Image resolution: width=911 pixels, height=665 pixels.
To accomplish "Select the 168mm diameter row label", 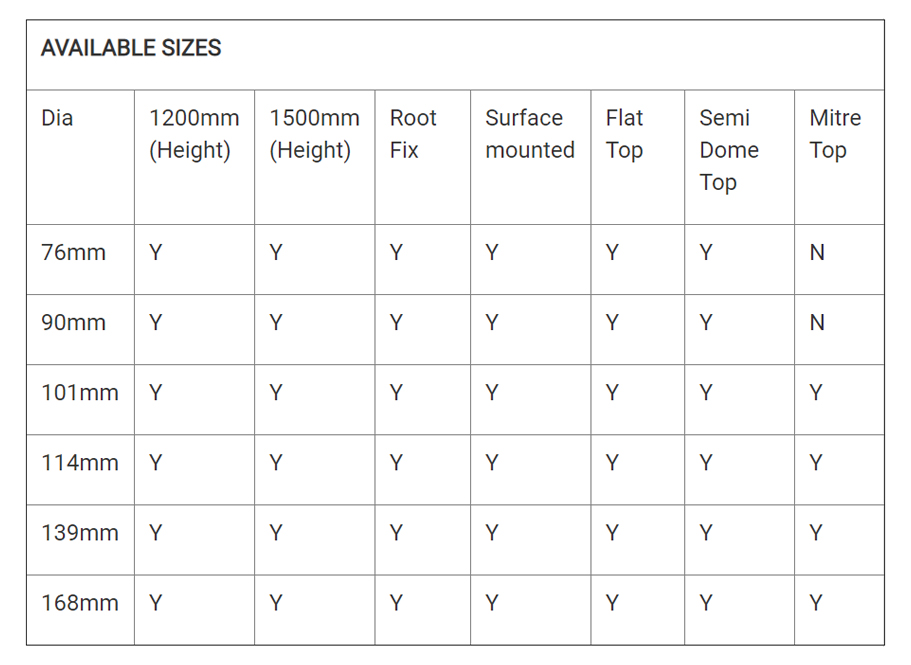I will click(x=80, y=603).
